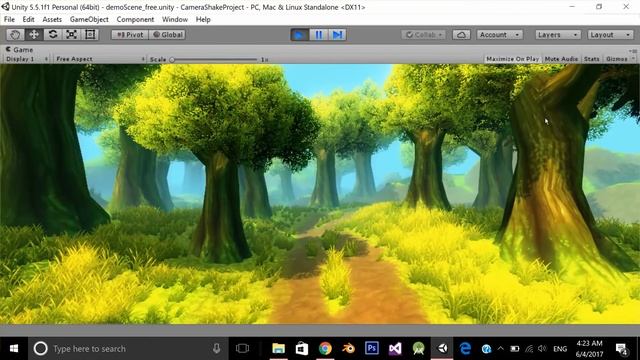
Task: Open Photoshop from taskbar
Action: tap(372, 349)
